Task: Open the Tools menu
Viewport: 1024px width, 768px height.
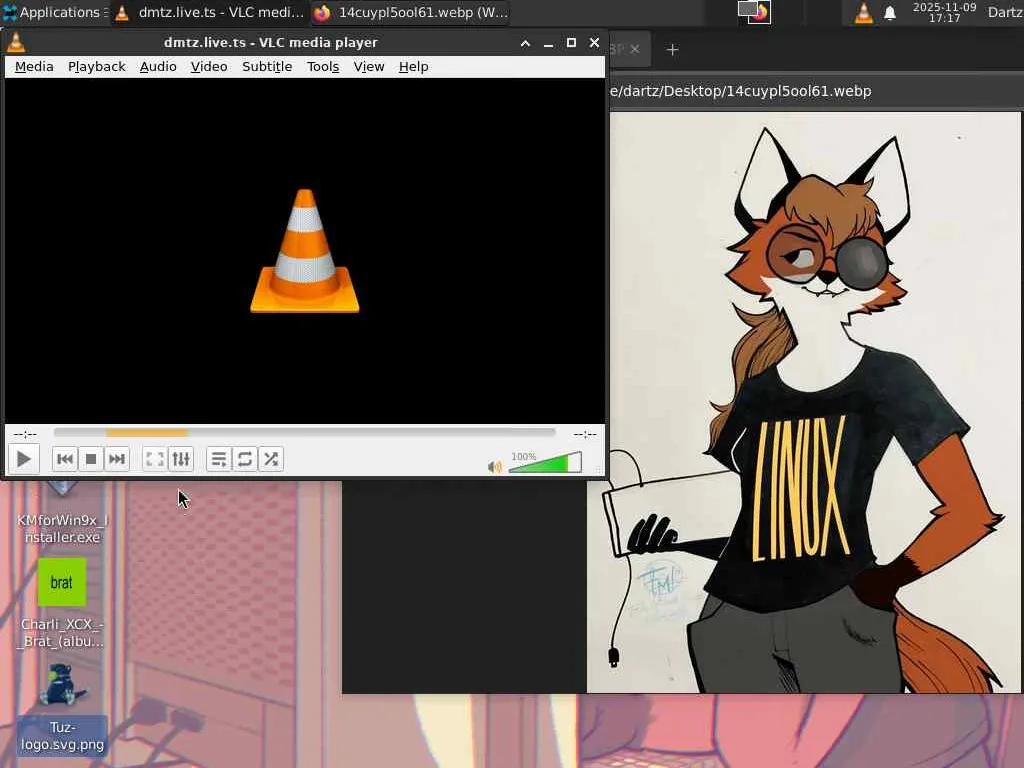Action: [323, 67]
